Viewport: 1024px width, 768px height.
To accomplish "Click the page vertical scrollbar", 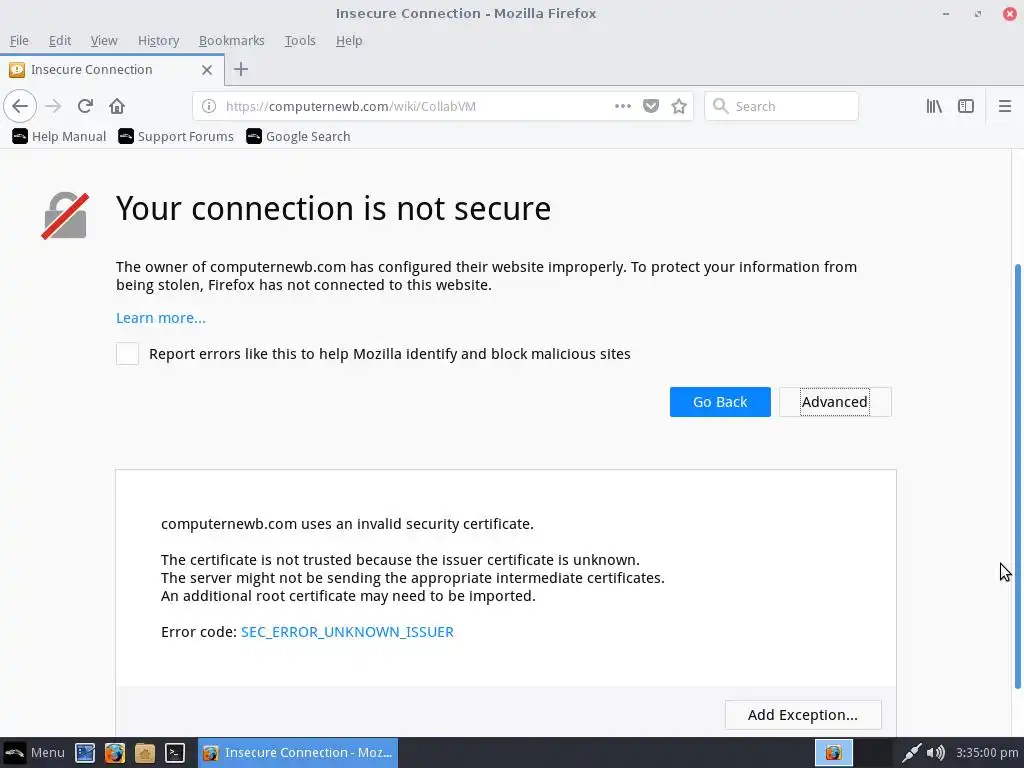I will [x=1017, y=475].
